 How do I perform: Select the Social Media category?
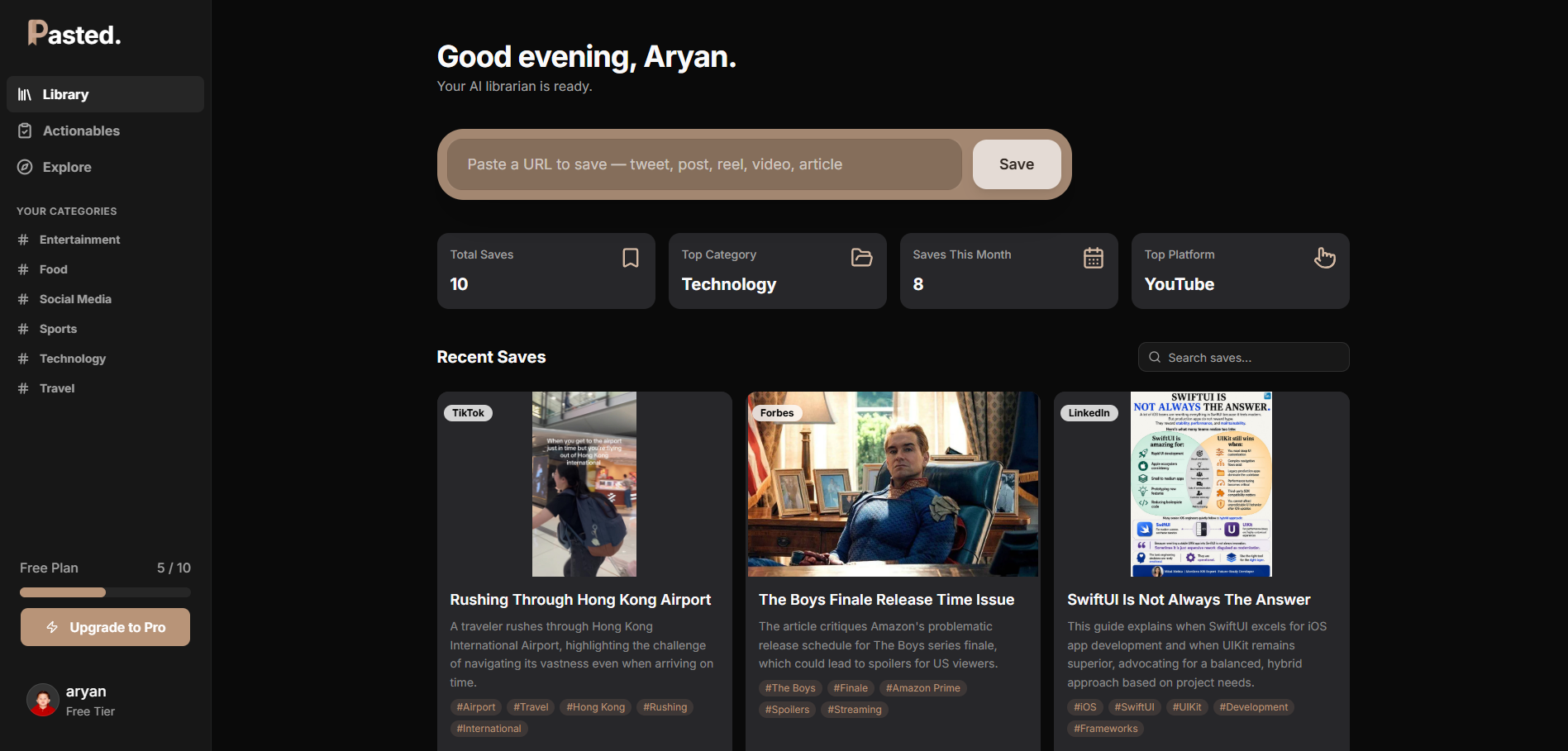75,299
